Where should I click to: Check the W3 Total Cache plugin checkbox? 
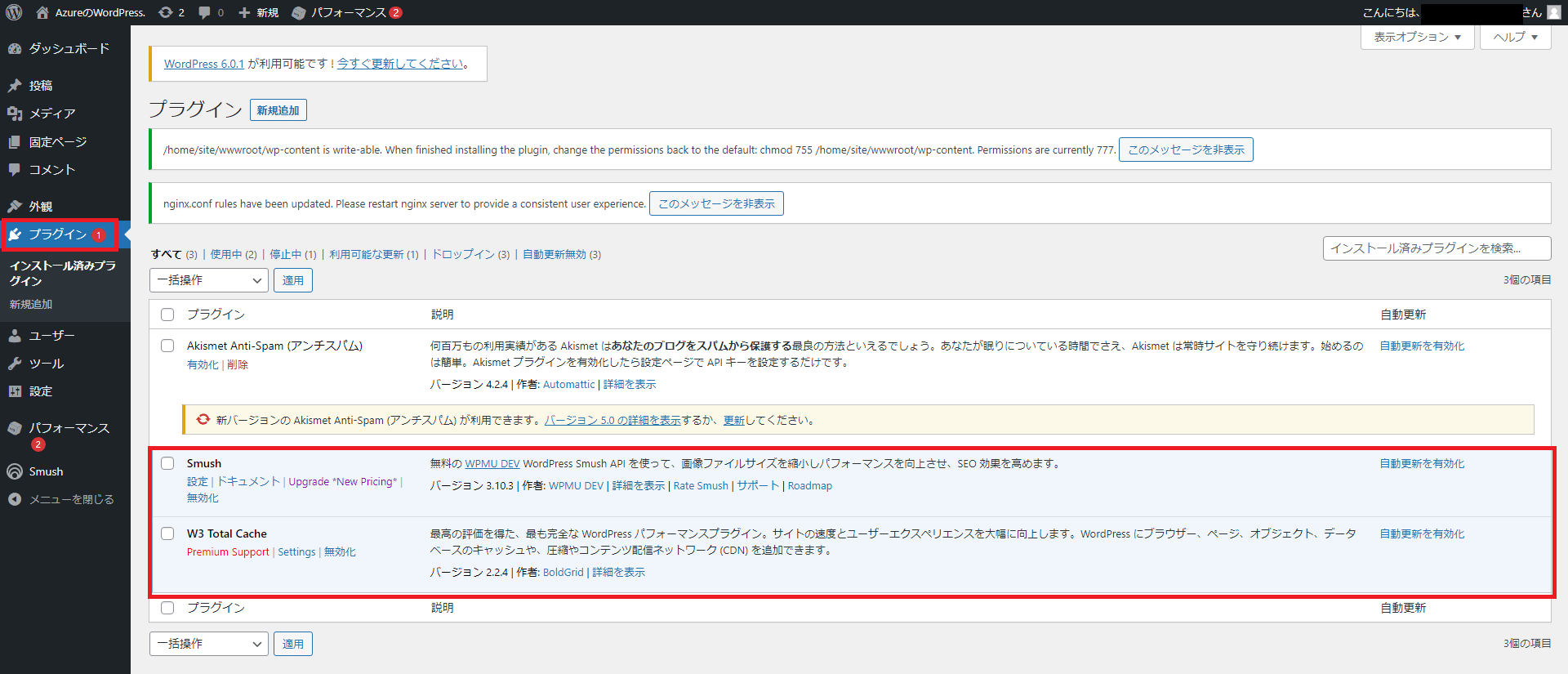[x=167, y=533]
